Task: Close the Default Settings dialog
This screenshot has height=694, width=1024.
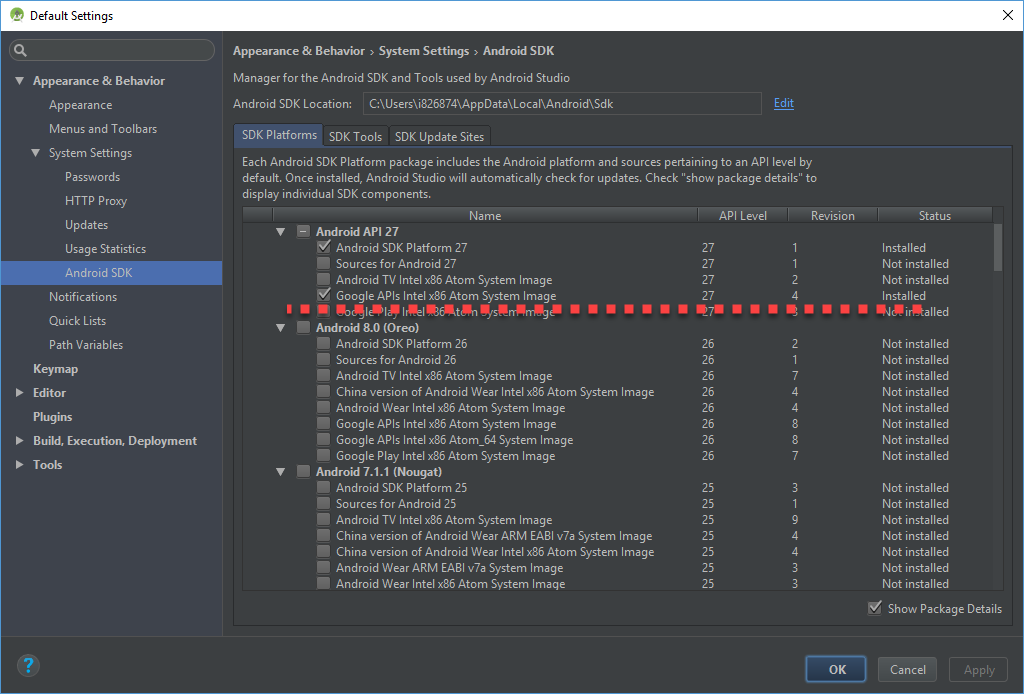Action: (x=1008, y=15)
